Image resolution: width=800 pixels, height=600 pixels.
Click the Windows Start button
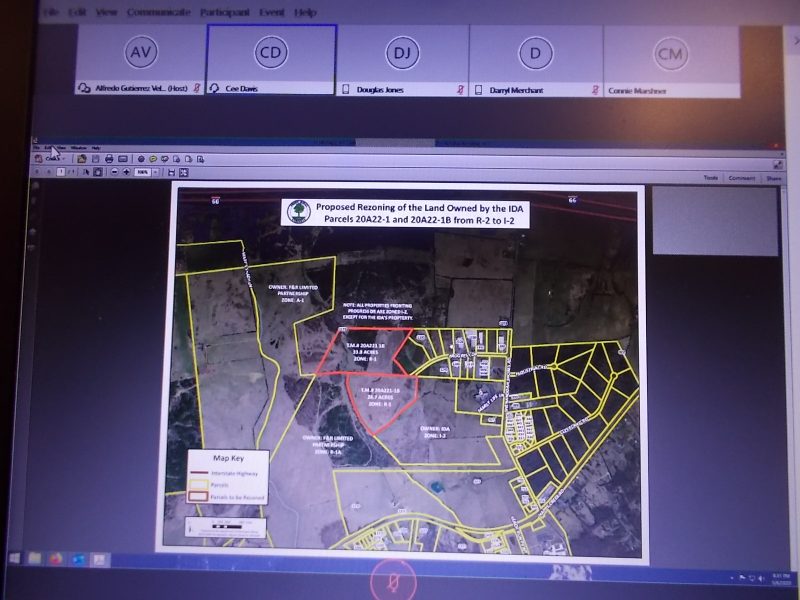(16, 557)
